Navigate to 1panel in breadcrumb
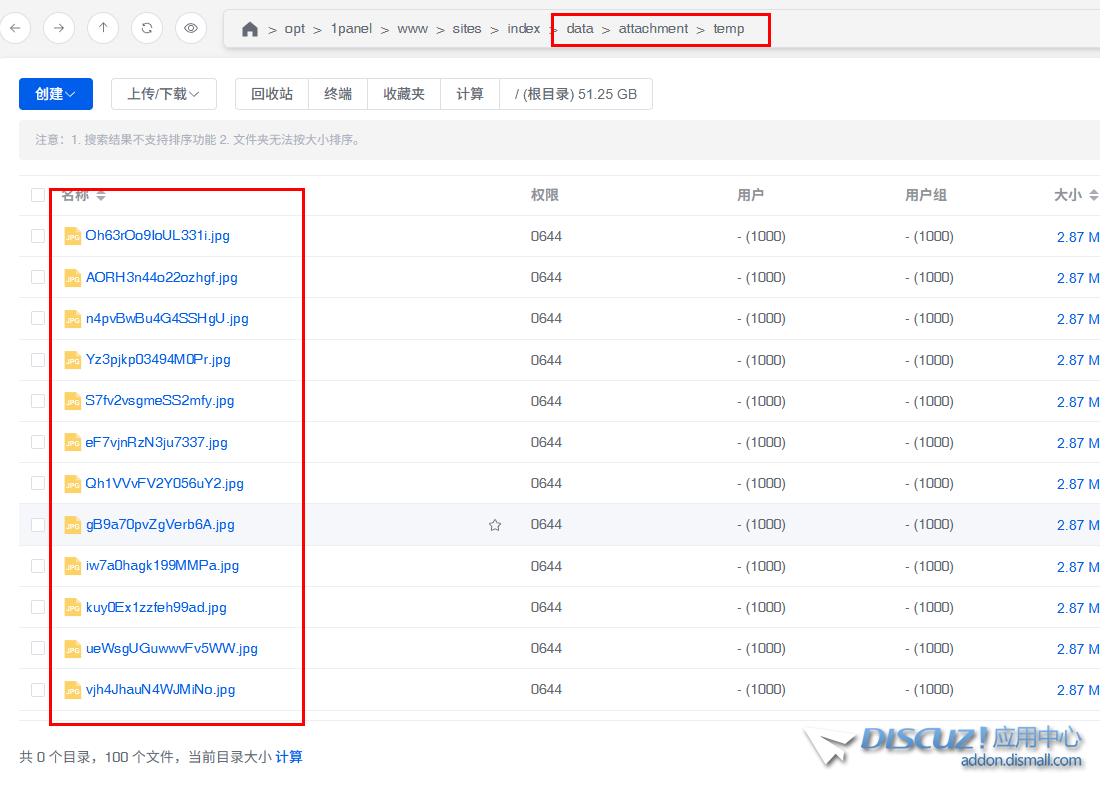This screenshot has width=1100, height=786. pos(351,29)
